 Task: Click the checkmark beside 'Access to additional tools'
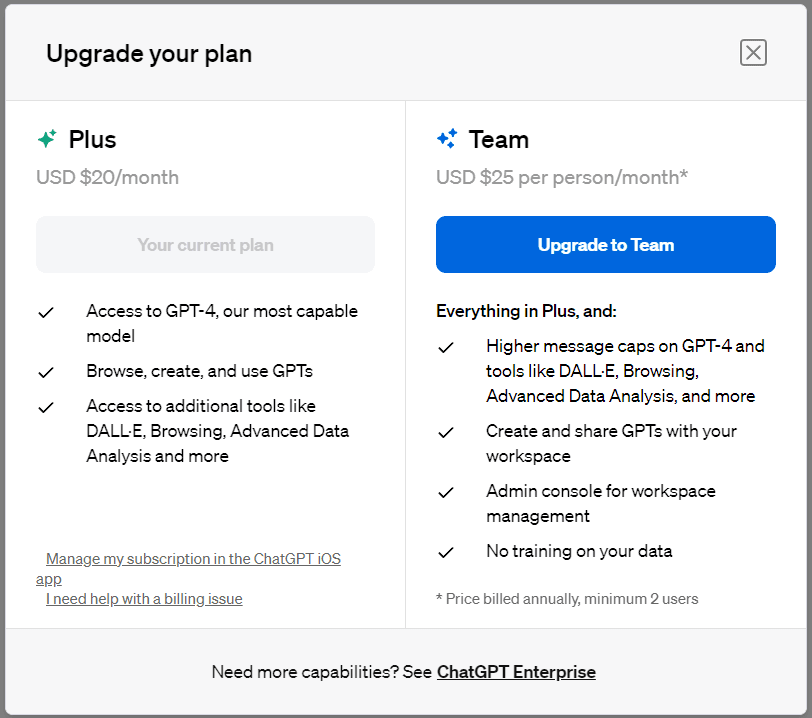(x=46, y=406)
